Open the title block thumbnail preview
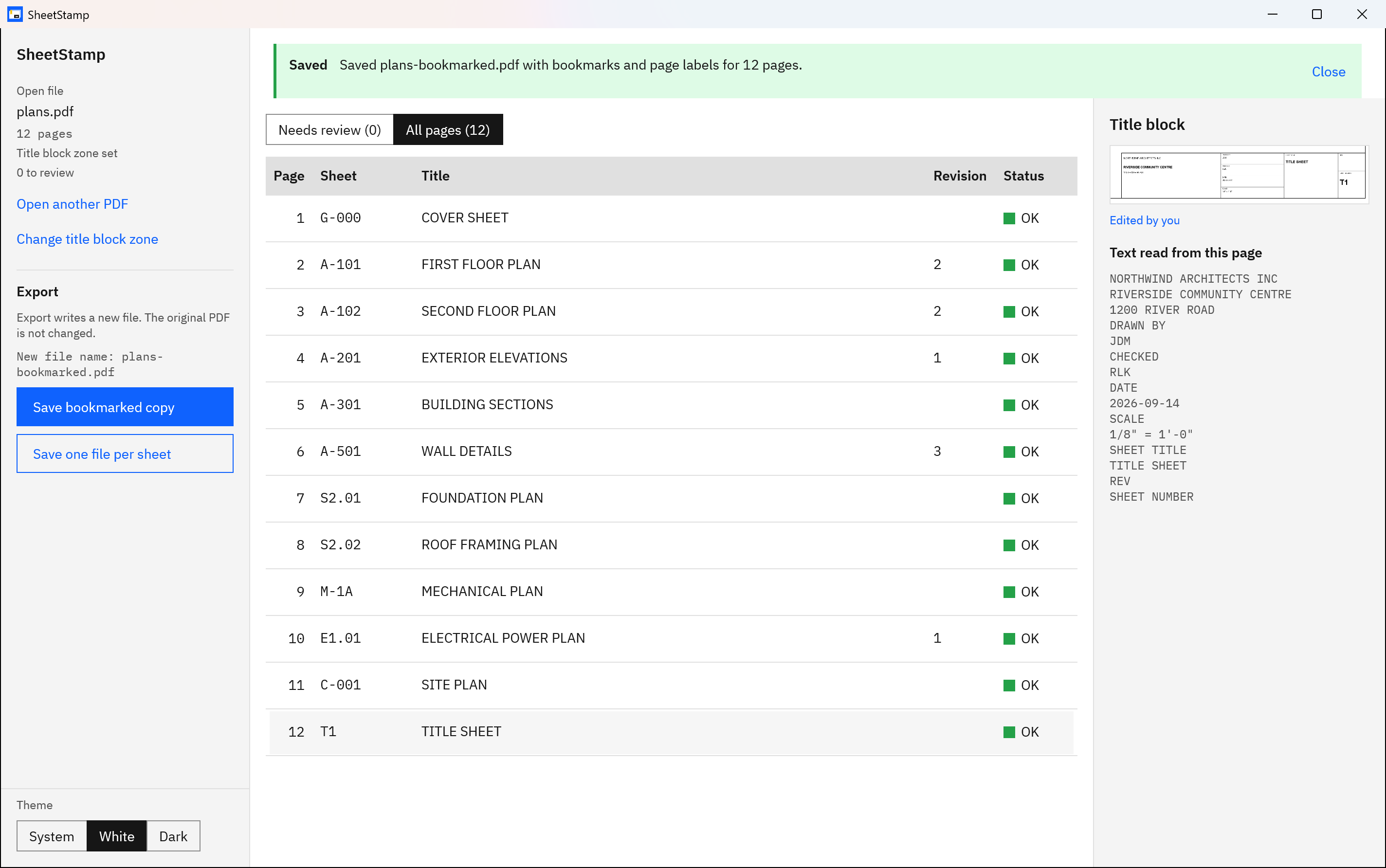The width and height of the screenshot is (1386, 868). (1239, 174)
